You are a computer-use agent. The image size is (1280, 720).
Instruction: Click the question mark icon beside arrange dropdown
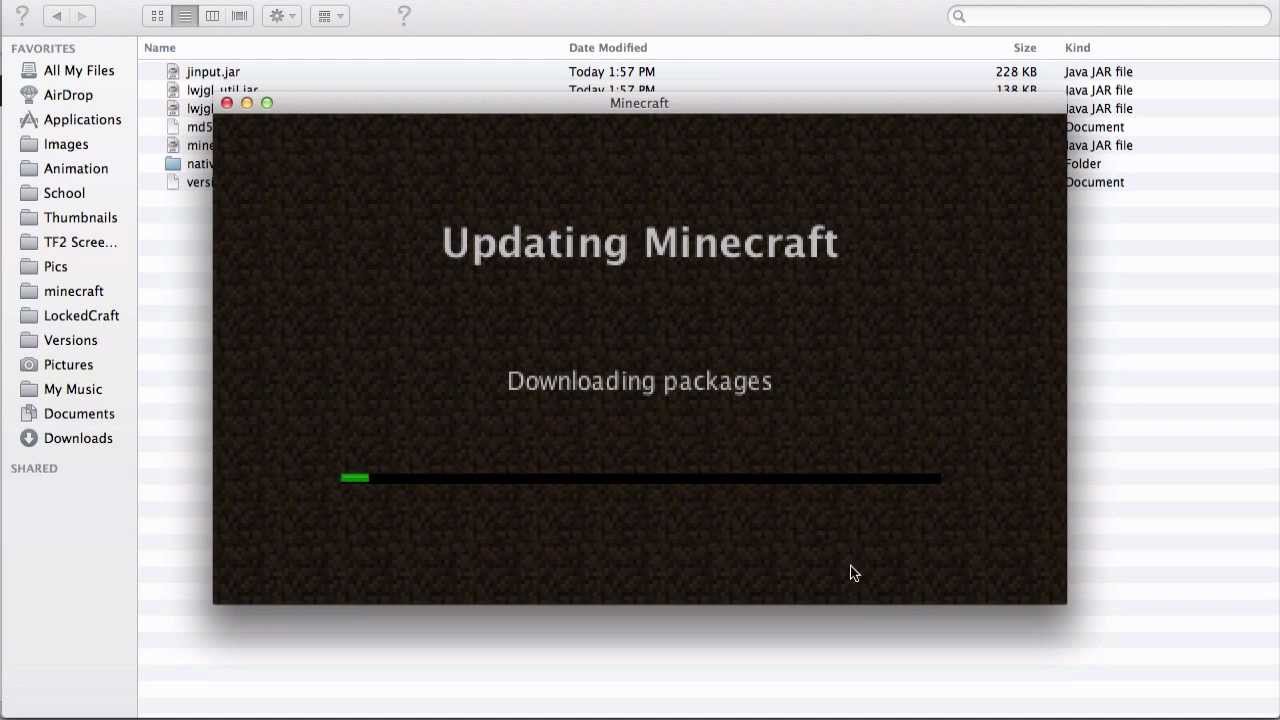[404, 16]
